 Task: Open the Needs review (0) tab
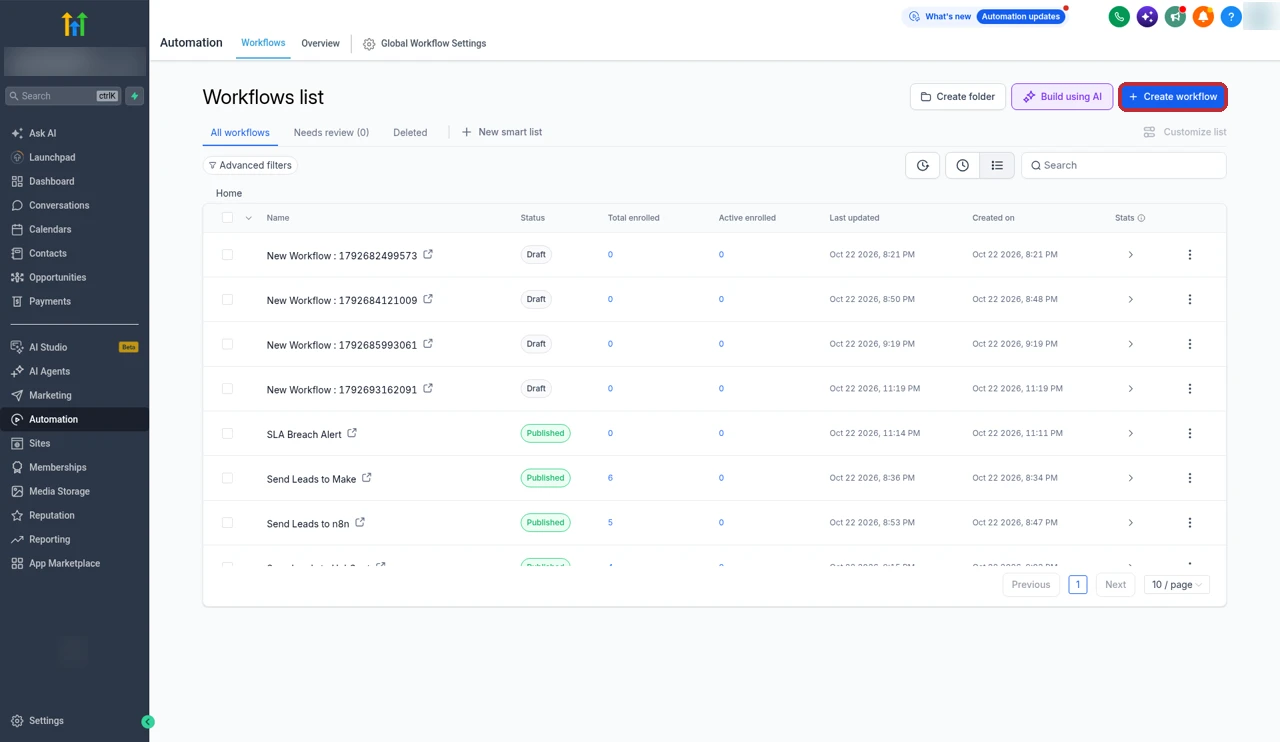pos(331,132)
